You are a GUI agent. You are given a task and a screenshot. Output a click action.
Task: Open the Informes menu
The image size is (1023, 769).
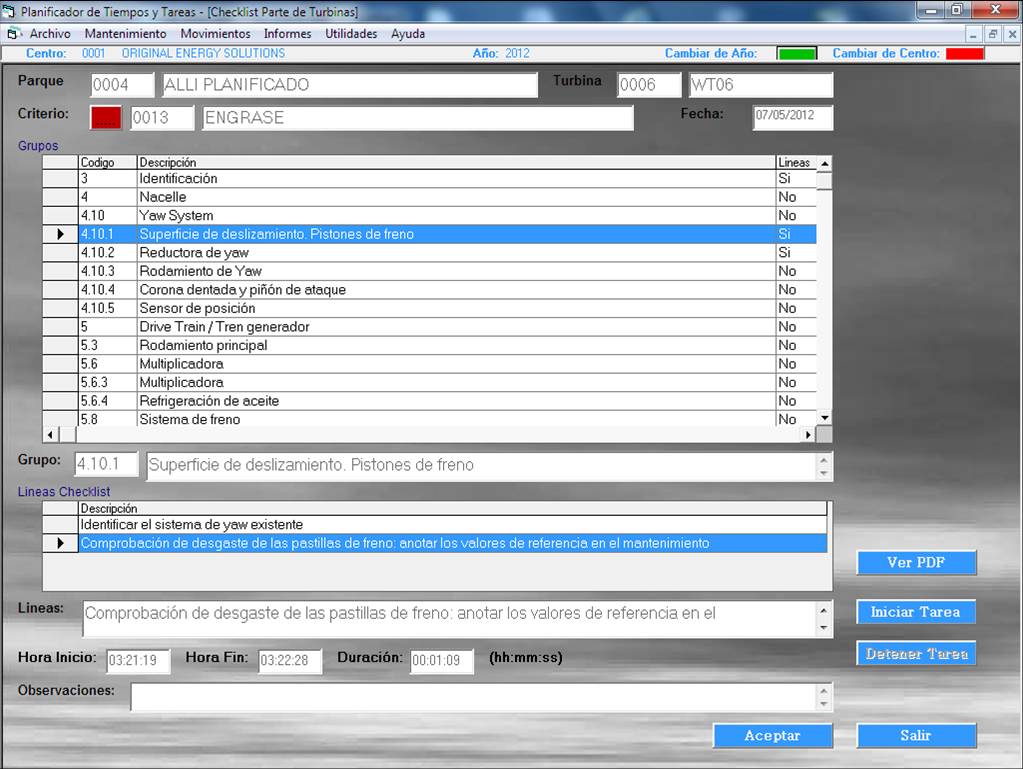[x=287, y=34]
